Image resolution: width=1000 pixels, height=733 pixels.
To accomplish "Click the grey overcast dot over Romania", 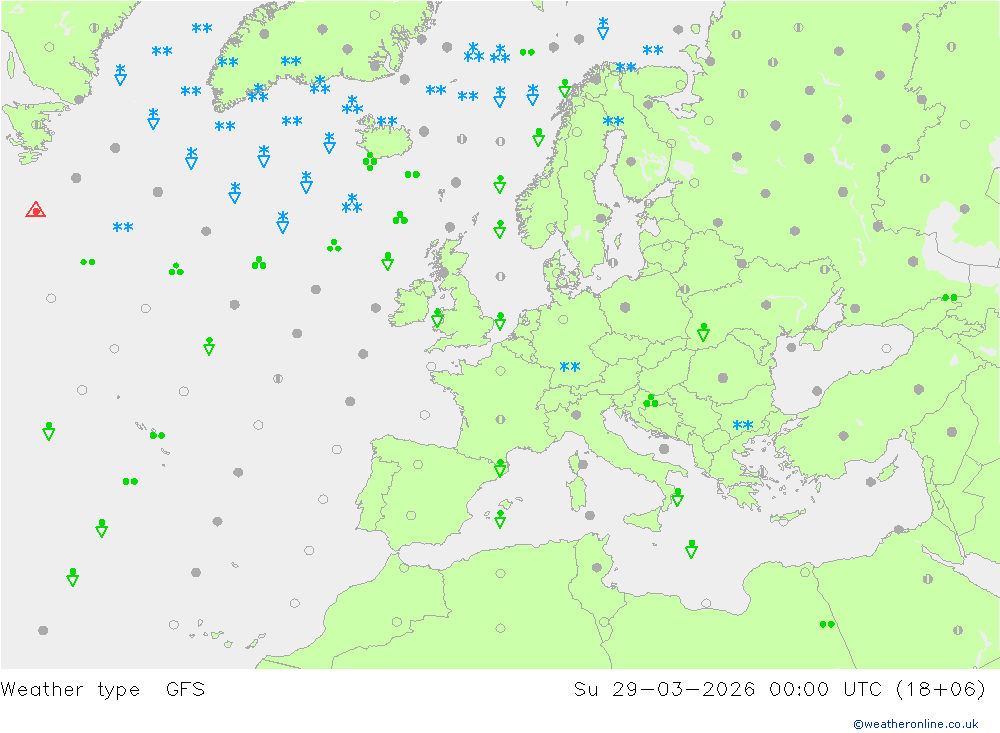I will click(x=723, y=378).
